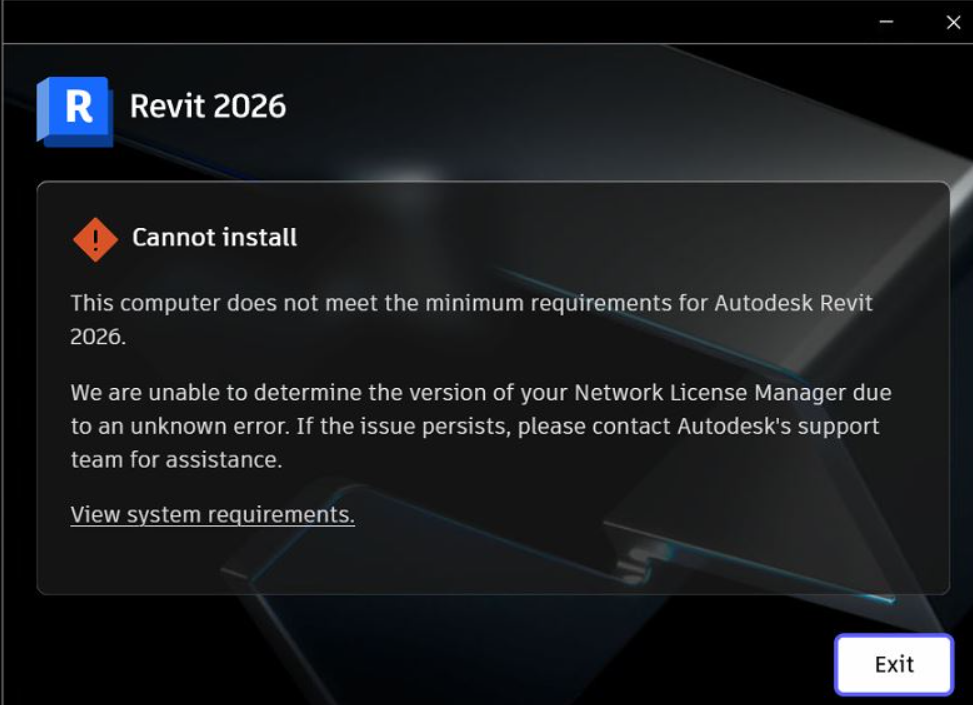Click the phrase If the issue persists

[x=403, y=426]
